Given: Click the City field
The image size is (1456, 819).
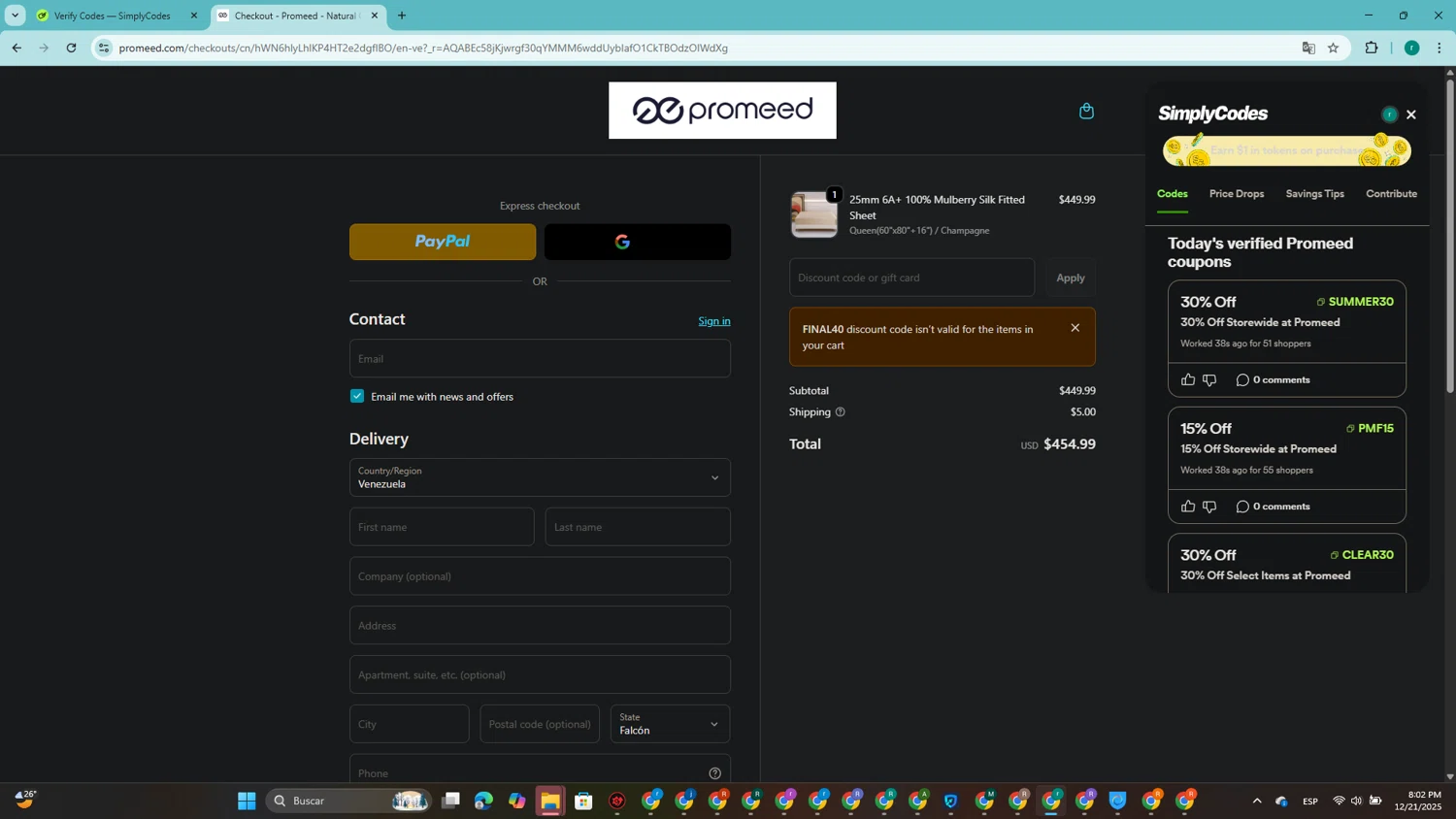Looking at the screenshot, I should pos(409,724).
